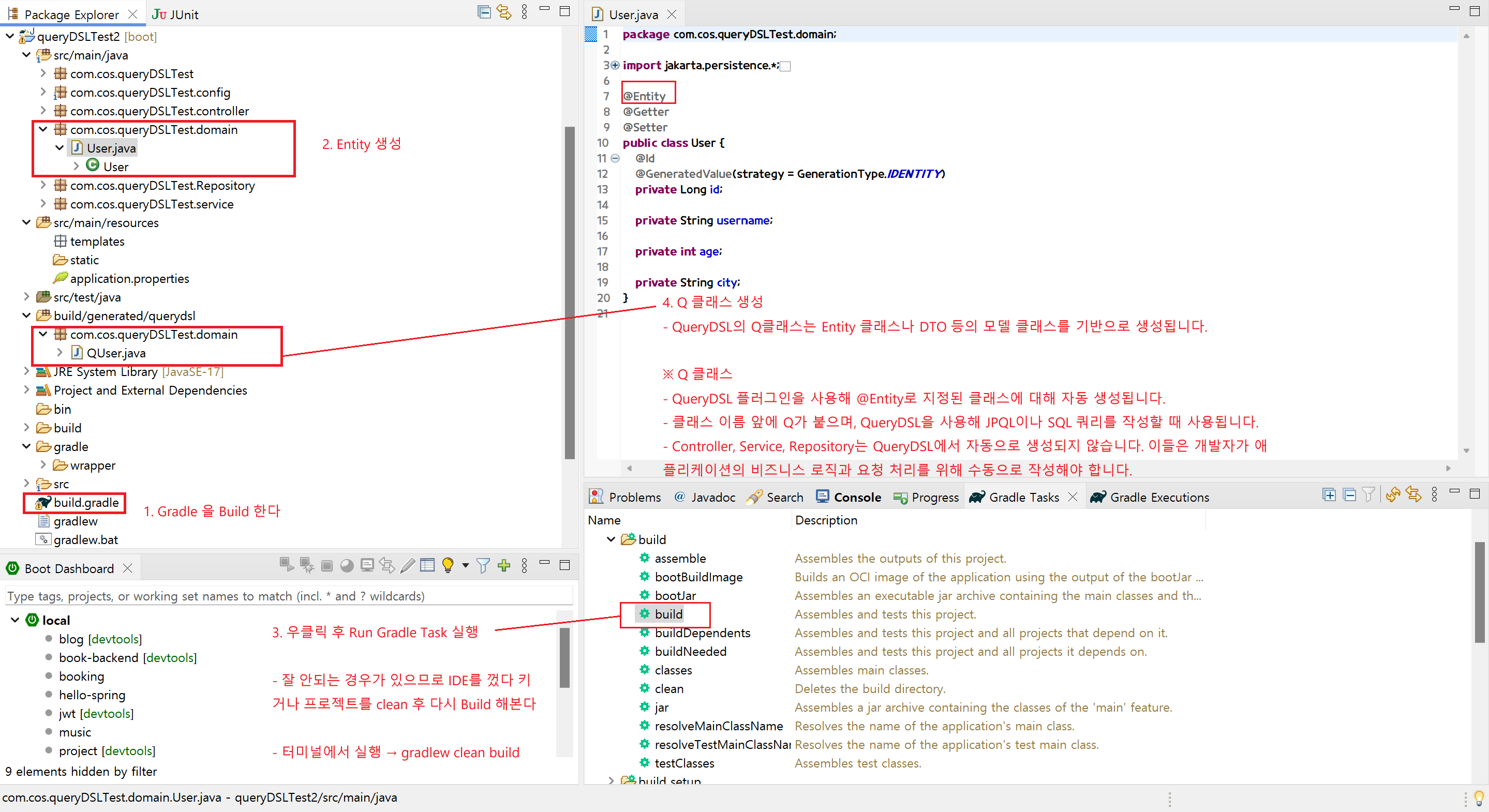This screenshot has width=1489, height=812.
Task: Select the clean Gradle task
Action: [669, 688]
